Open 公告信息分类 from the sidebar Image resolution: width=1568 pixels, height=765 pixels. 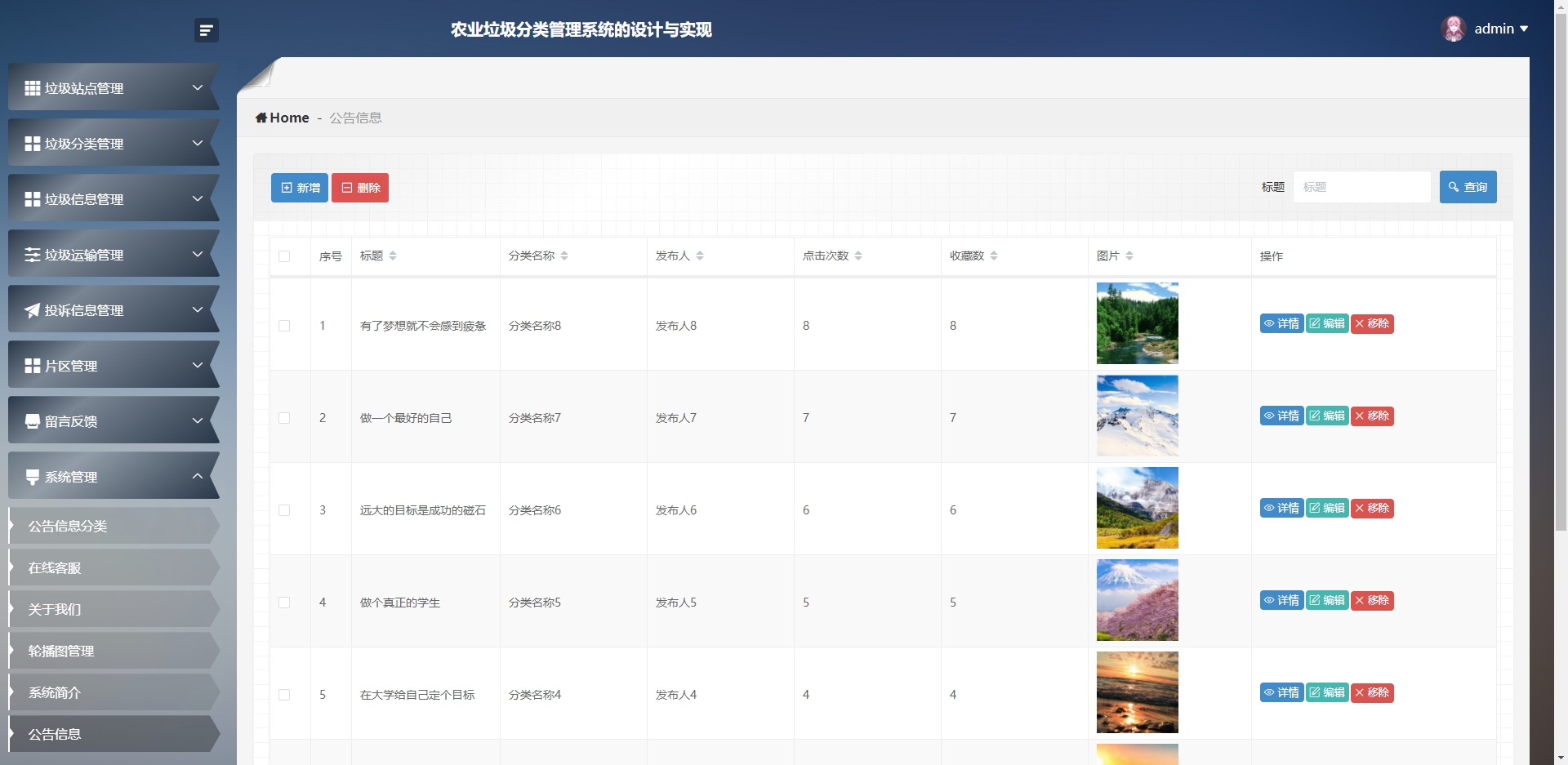click(x=67, y=526)
